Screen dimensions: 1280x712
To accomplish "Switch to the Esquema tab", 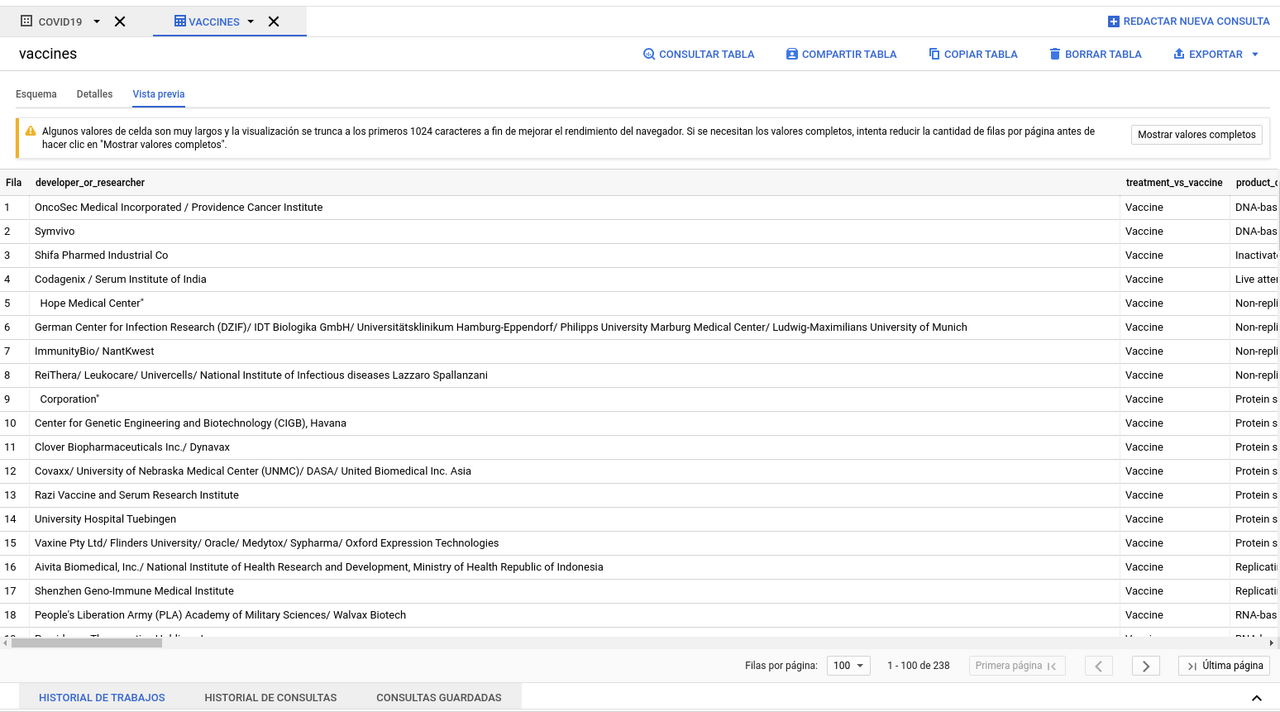I will tap(36, 94).
